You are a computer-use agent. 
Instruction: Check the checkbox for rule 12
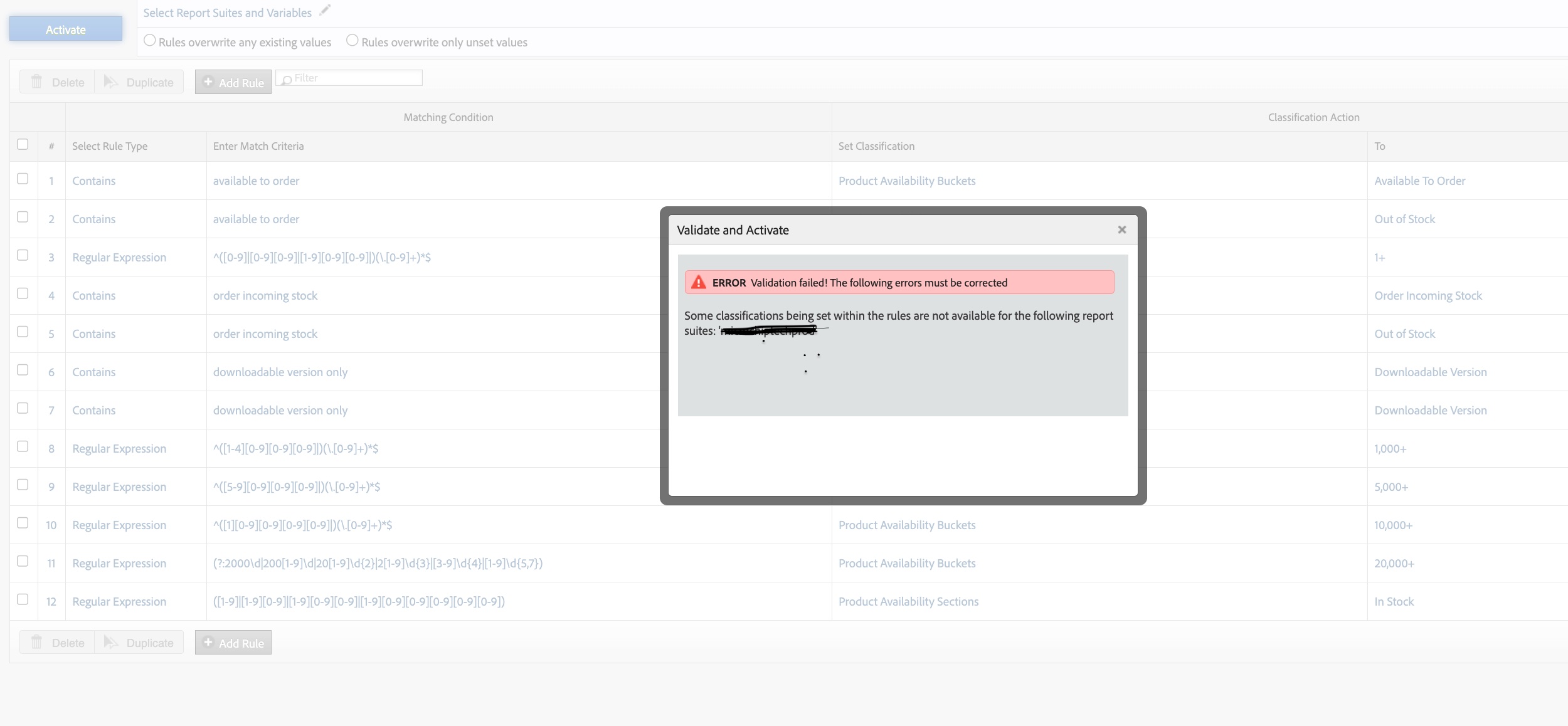coord(23,599)
